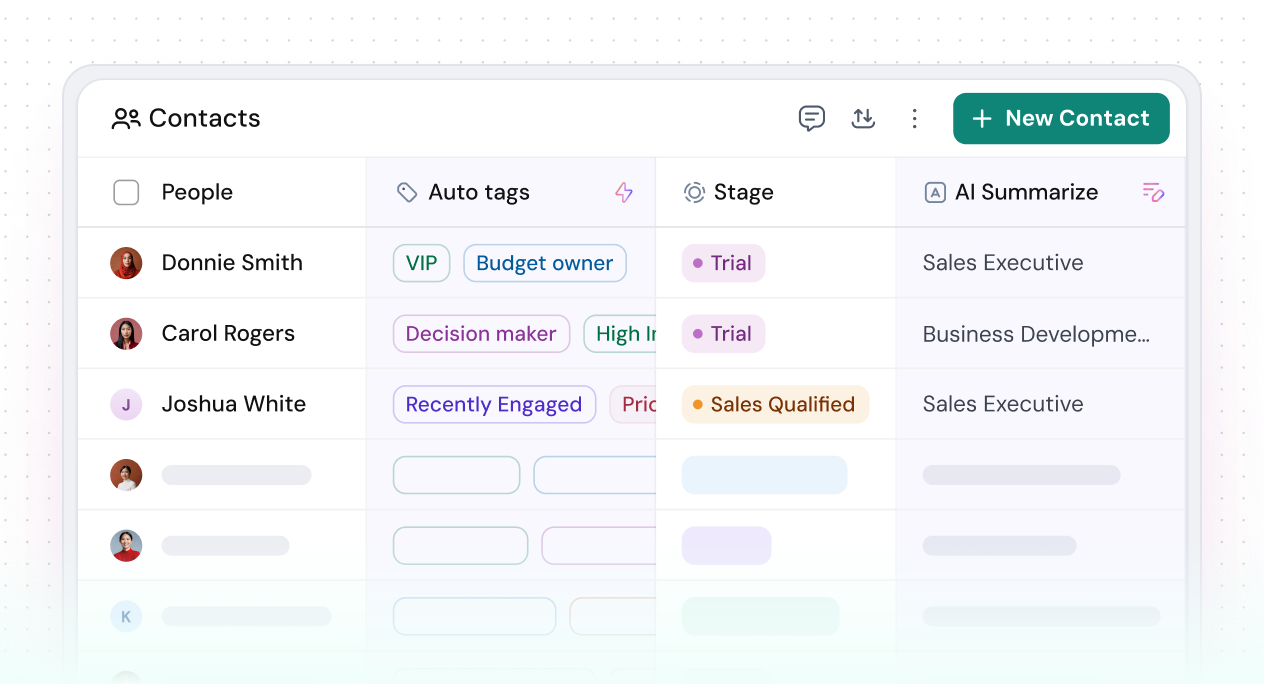Click the Contacts people icon in header

point(126,119)
